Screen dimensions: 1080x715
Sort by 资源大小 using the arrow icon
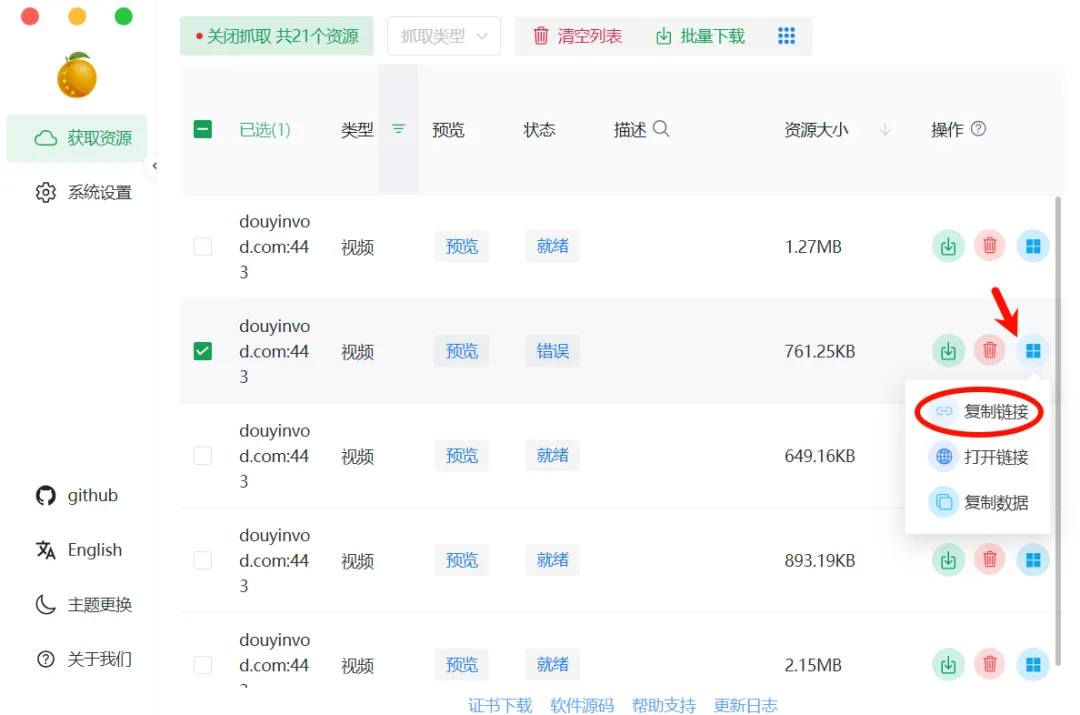(885, 130)
